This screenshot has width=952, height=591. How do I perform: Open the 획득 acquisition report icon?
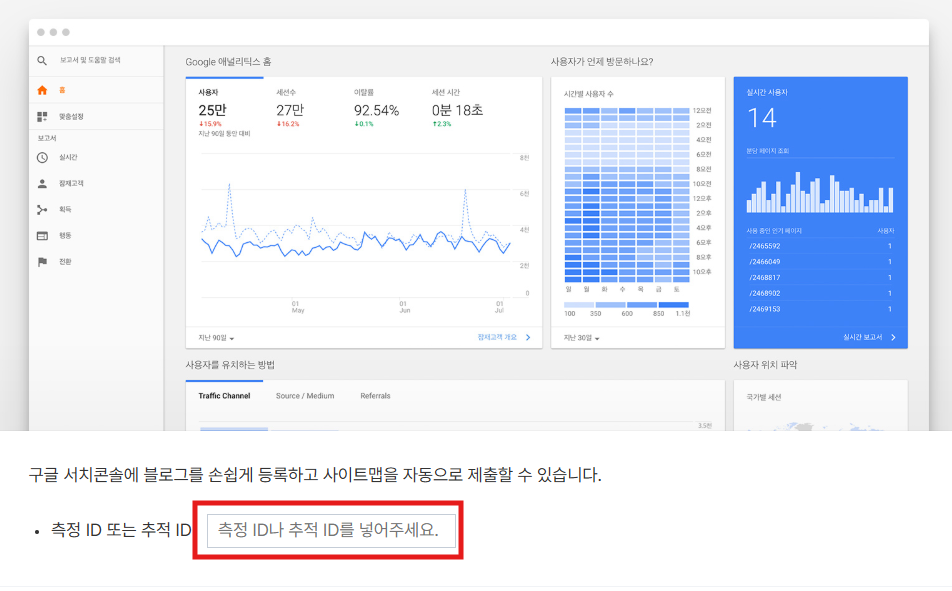pos(40,209)
